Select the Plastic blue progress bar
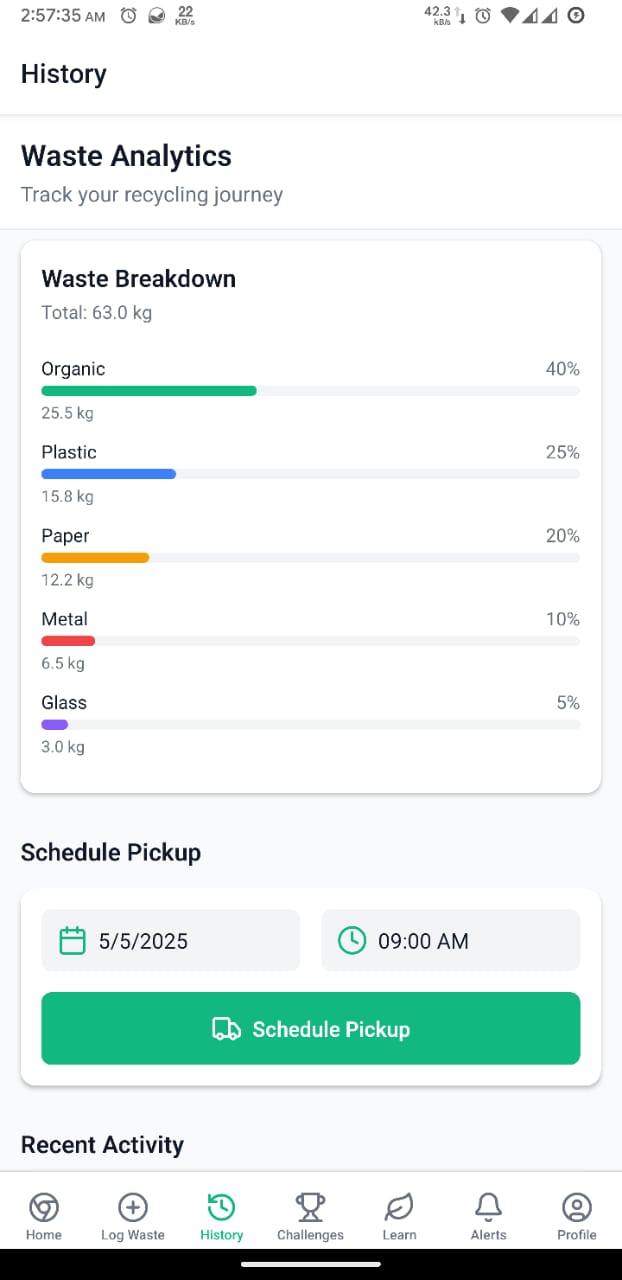Image resolution: width=622 pixels, height=1280 pixels. [x=108, y=474]
